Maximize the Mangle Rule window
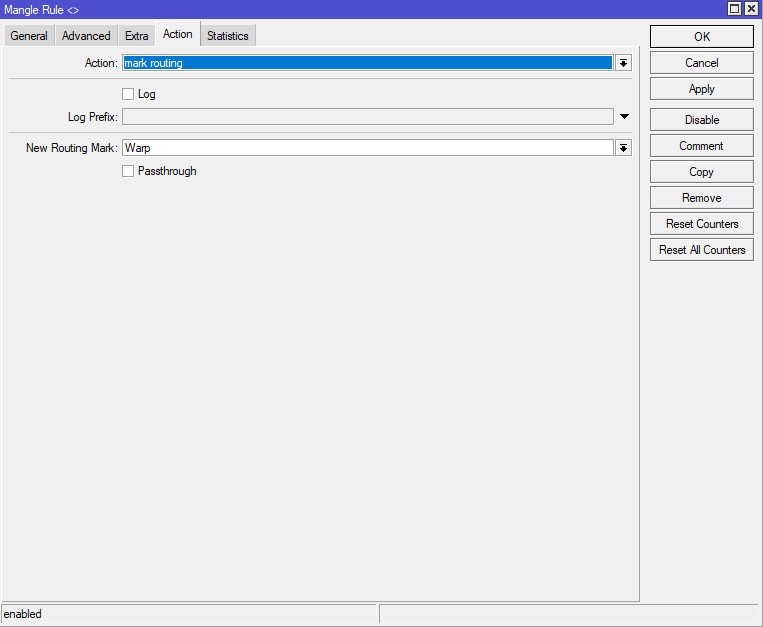 click(x=734, y=9)
